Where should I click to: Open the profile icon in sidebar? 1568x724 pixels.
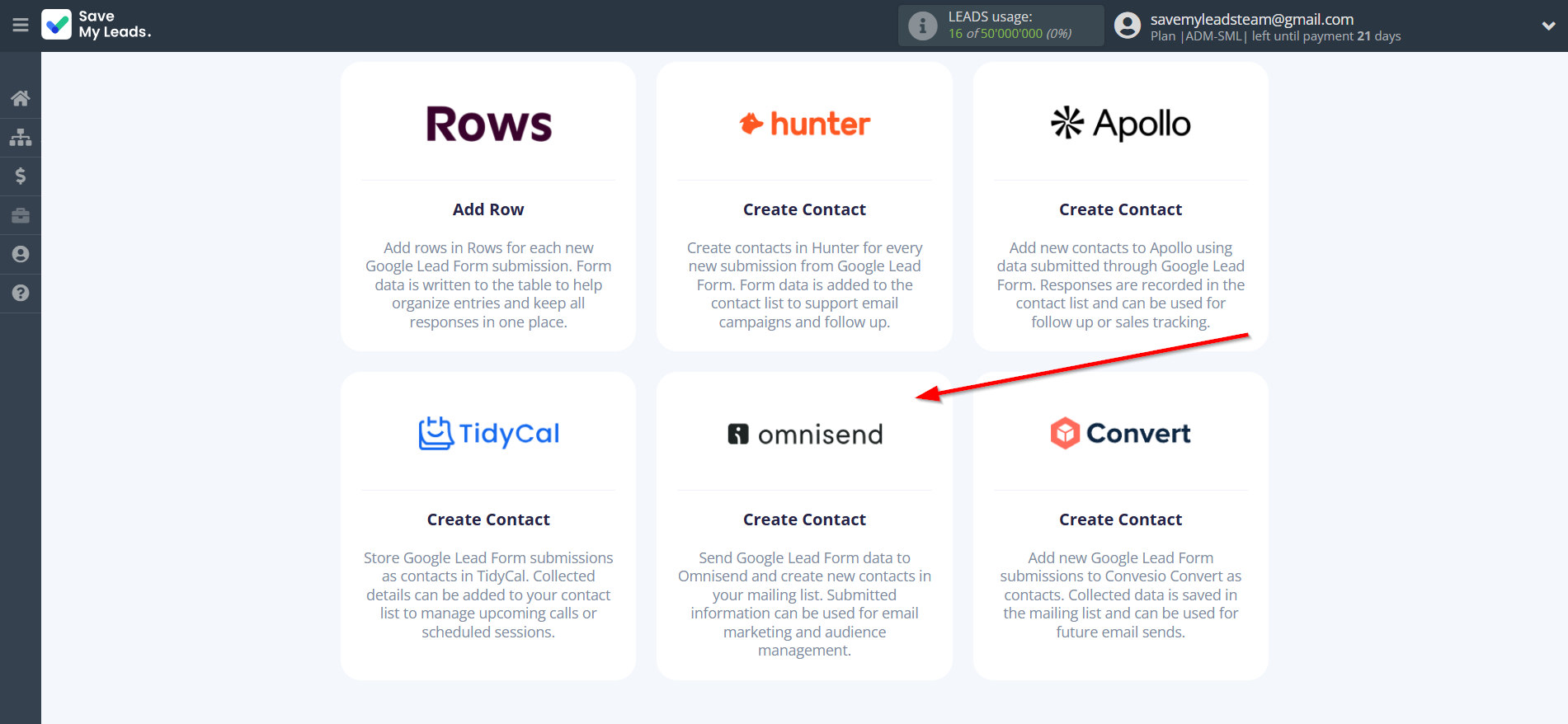[x=21, y=254]
